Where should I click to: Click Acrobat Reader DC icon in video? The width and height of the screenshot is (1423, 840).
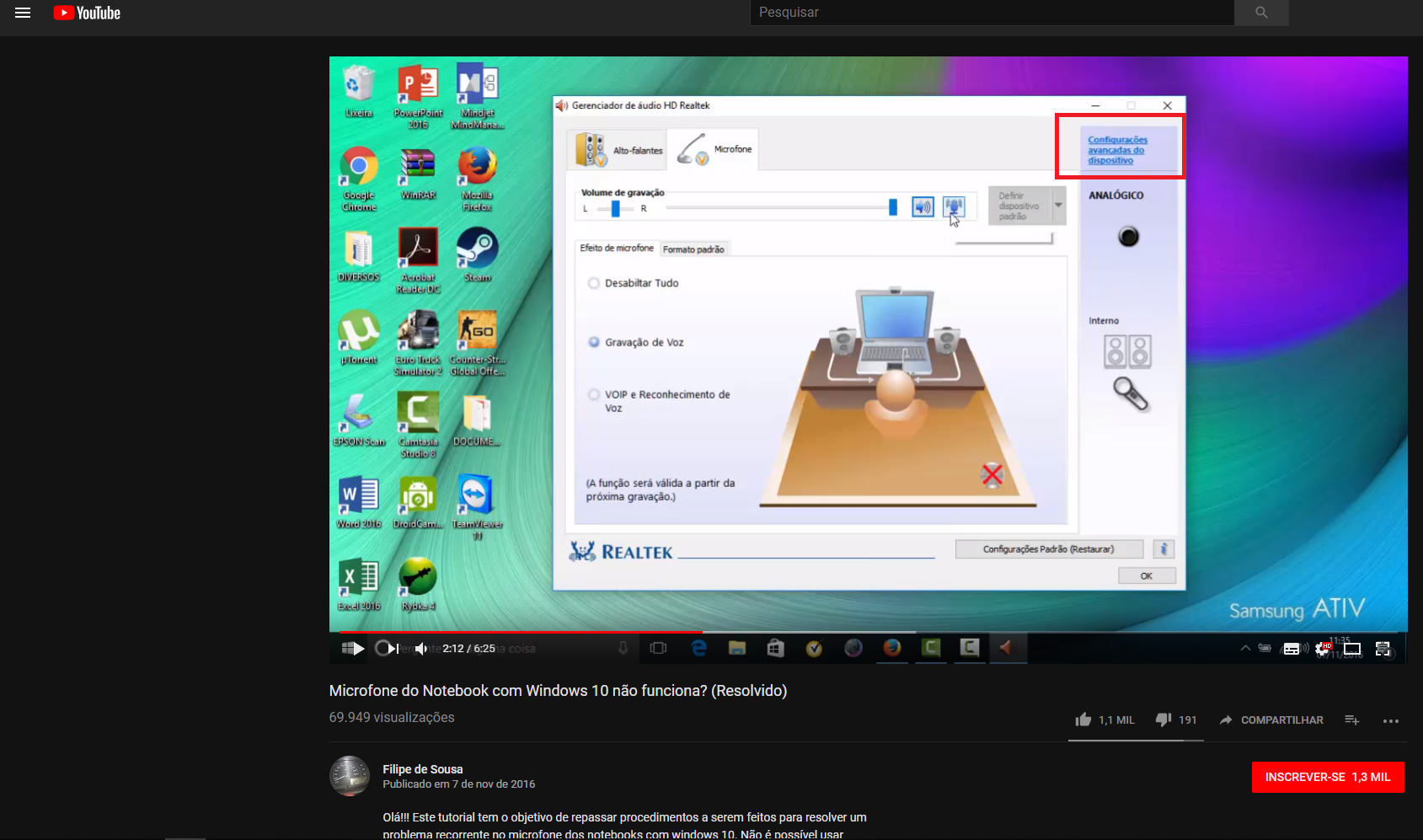[x=419, y=260]
